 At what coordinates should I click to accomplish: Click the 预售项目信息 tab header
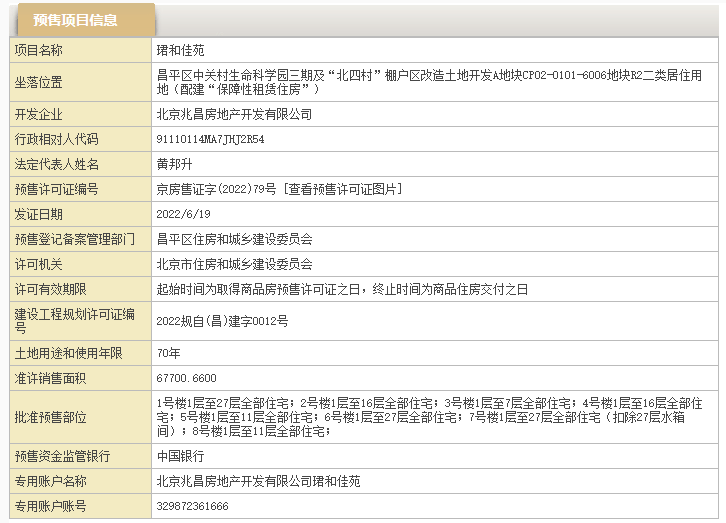(x=75, y=20)
